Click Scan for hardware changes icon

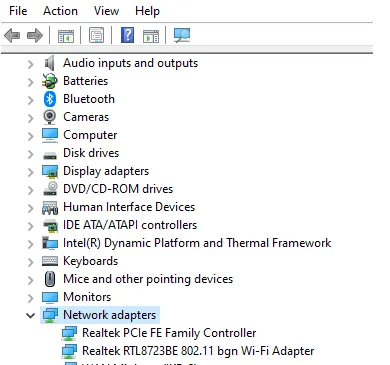point(182,35)
